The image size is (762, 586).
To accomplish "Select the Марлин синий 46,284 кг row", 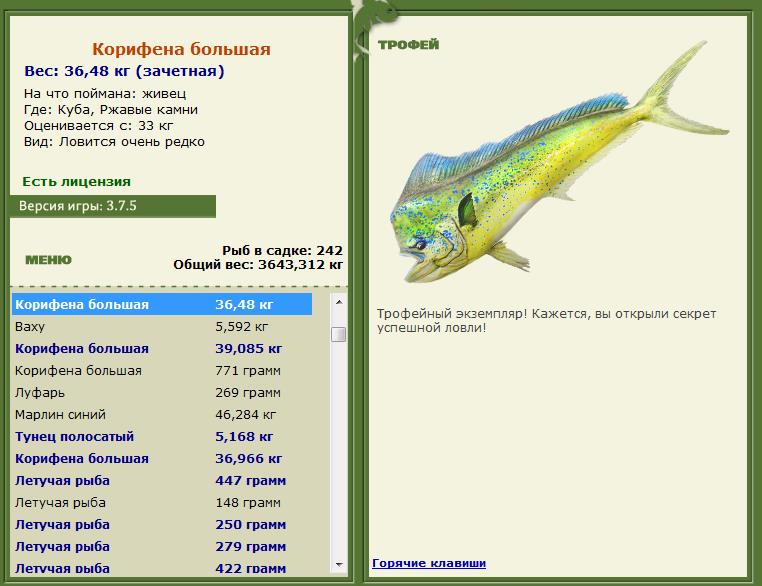I will 162,414.
